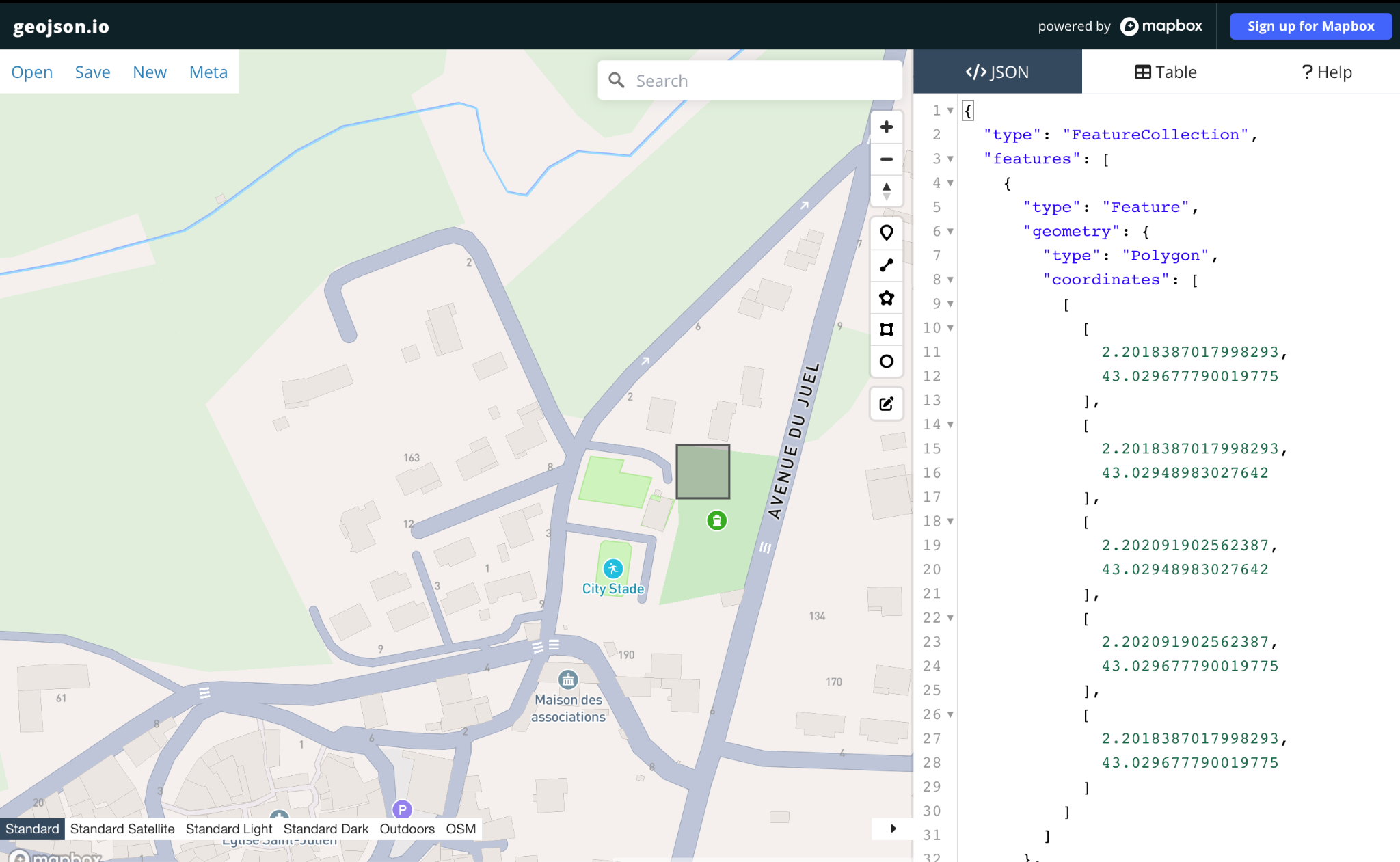Enable the OSM basemap style
The image size is (1400, 862).
pos(462,829)
